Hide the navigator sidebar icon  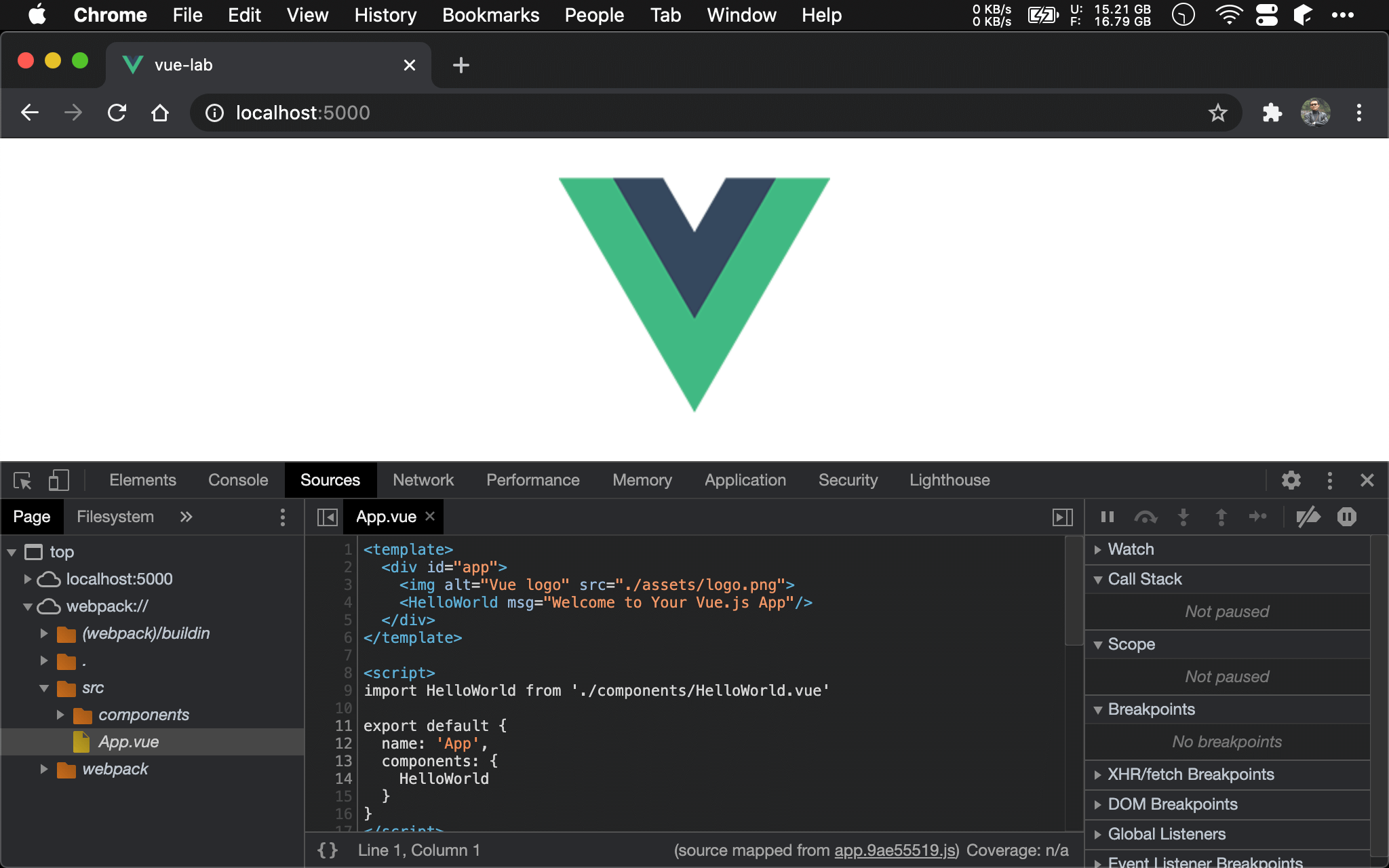327,517
